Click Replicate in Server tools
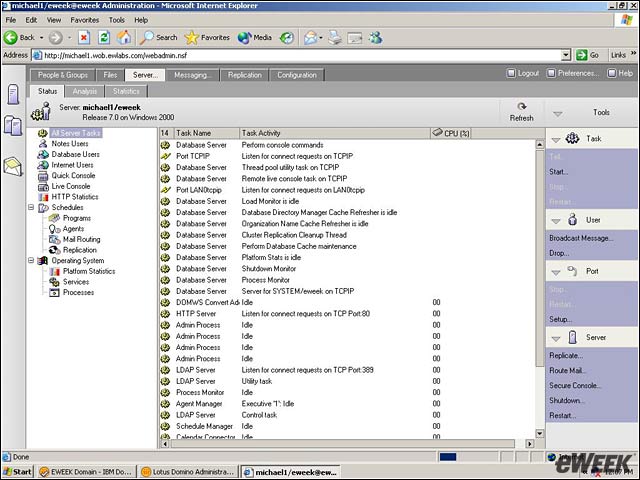The image size is (640, 480). [566, 356]
